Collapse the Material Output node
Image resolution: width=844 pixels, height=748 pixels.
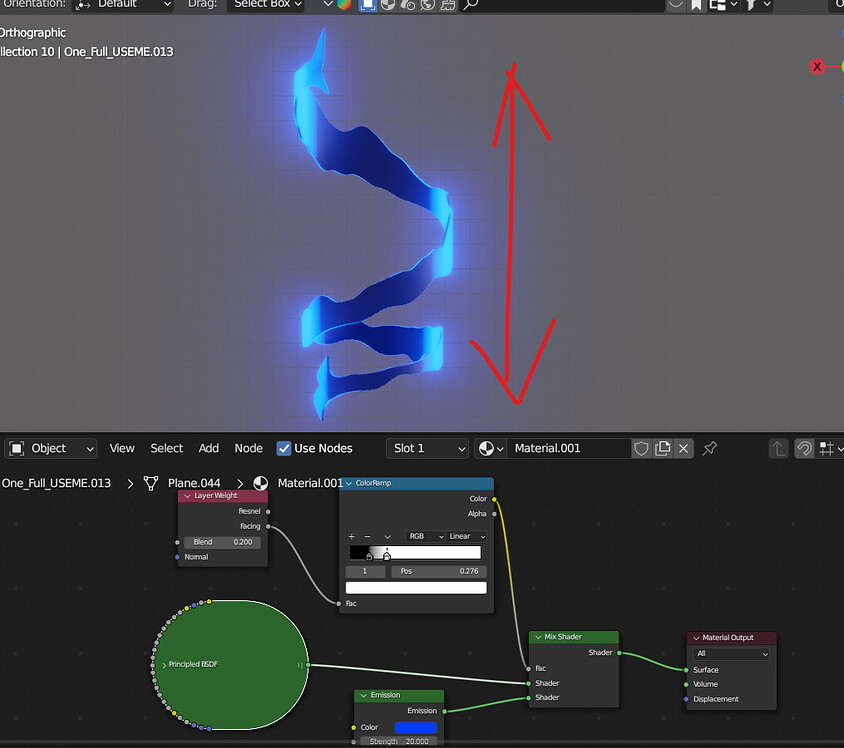coord(696,638)
